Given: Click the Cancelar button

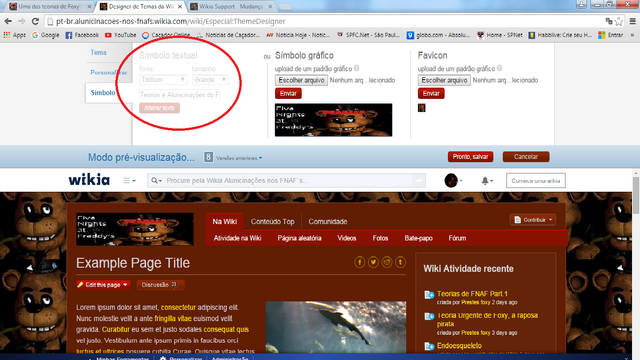Looking at the screenshot, I should coord(526,157).
